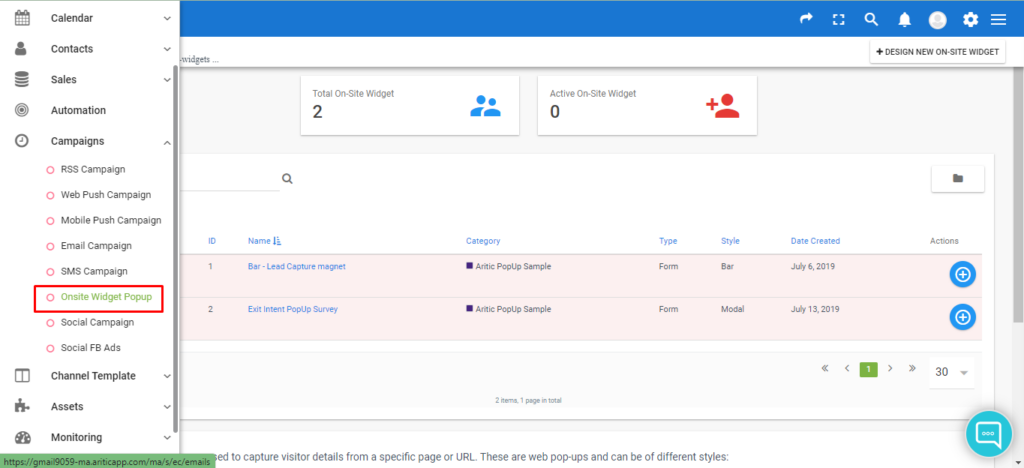
Task: Click the share arrow icon in header
Action: [x=806, y=19]
